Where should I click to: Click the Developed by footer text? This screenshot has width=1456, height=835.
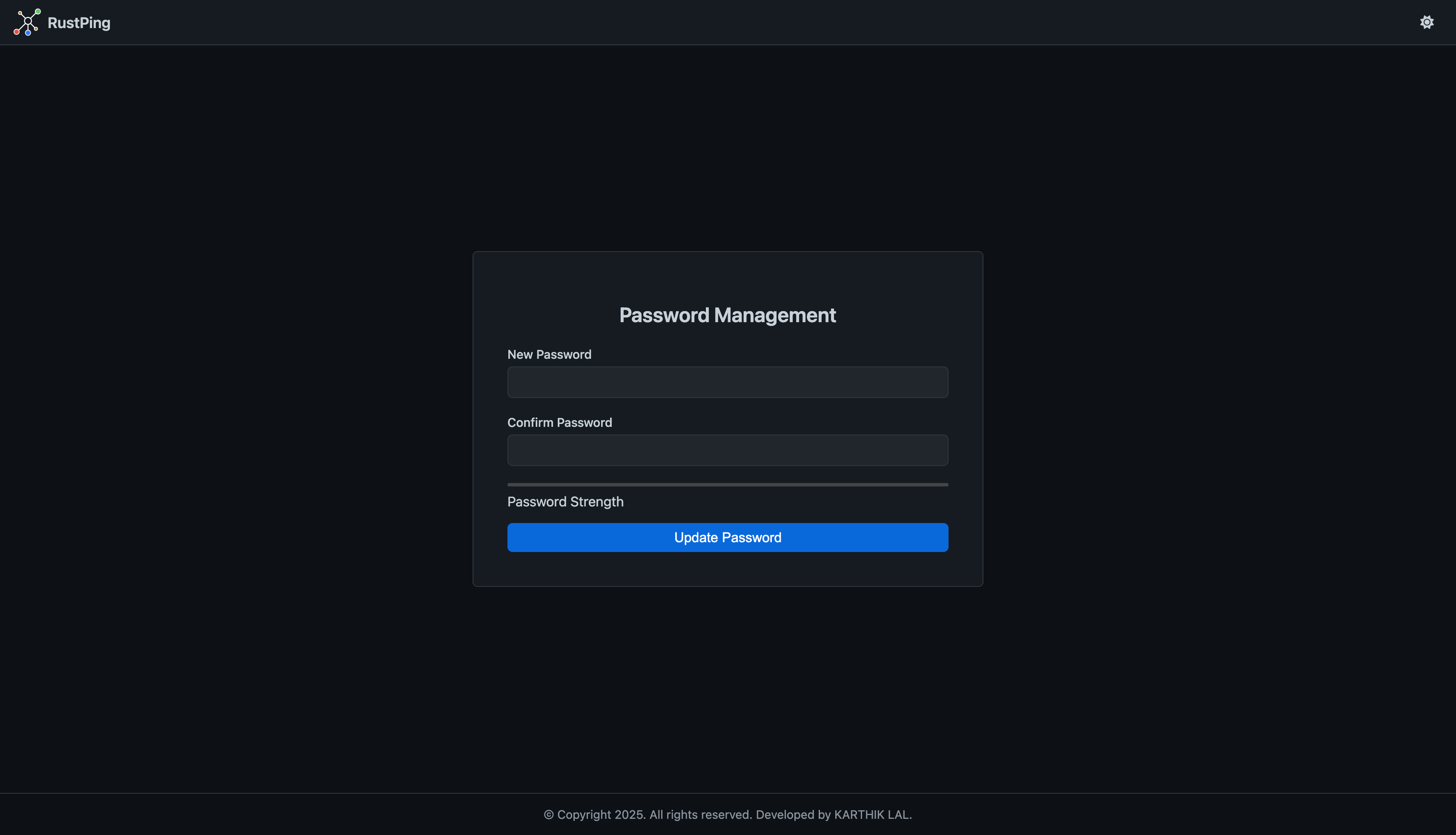coord(793,814)
